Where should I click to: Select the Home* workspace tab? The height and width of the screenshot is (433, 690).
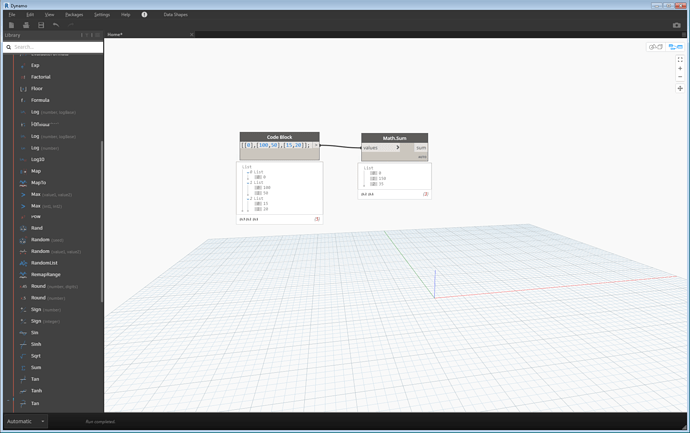coord(115,34)
